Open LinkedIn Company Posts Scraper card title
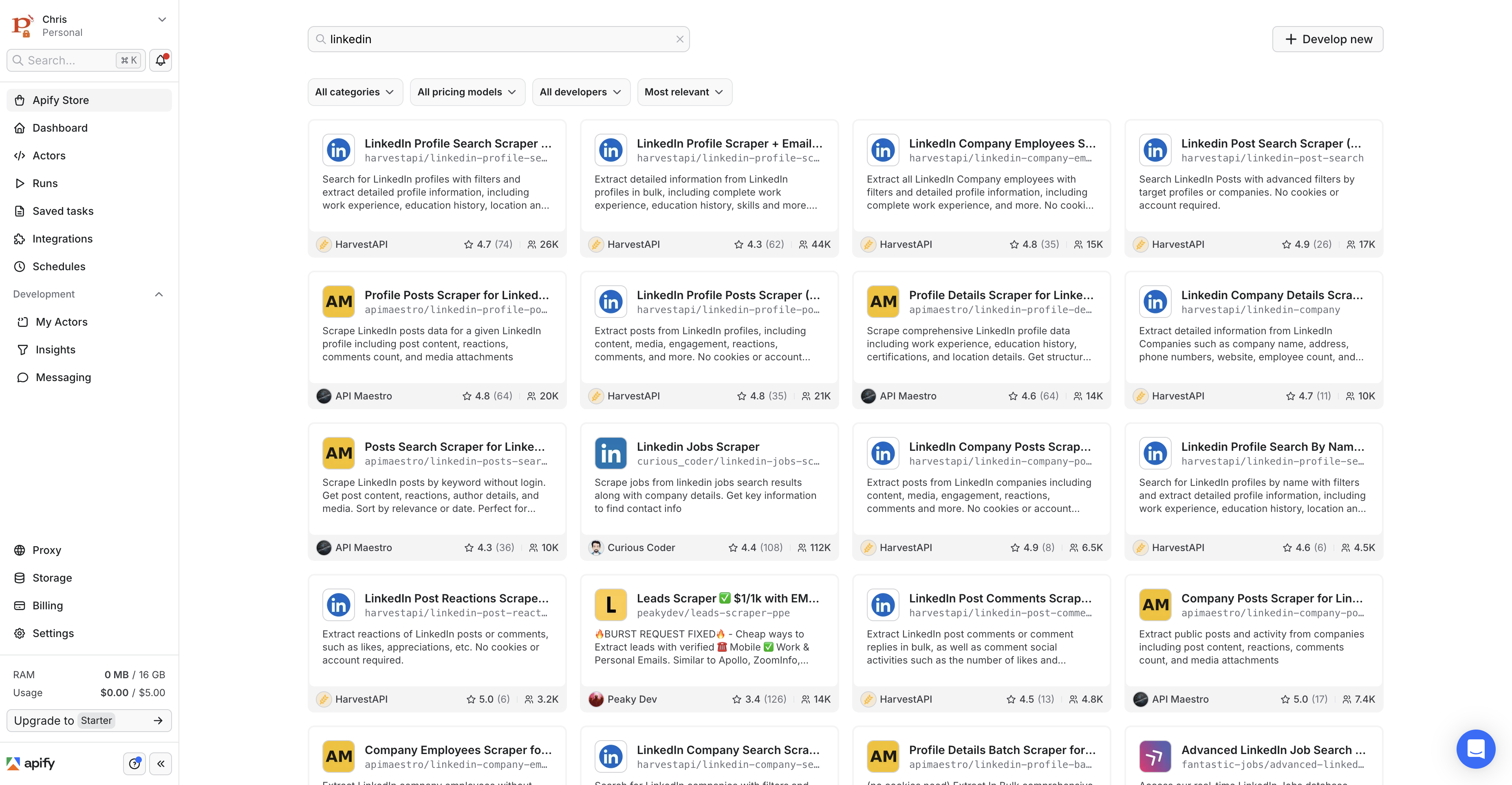Screen dimensions: 1512x785 [x=1000, y=447]
